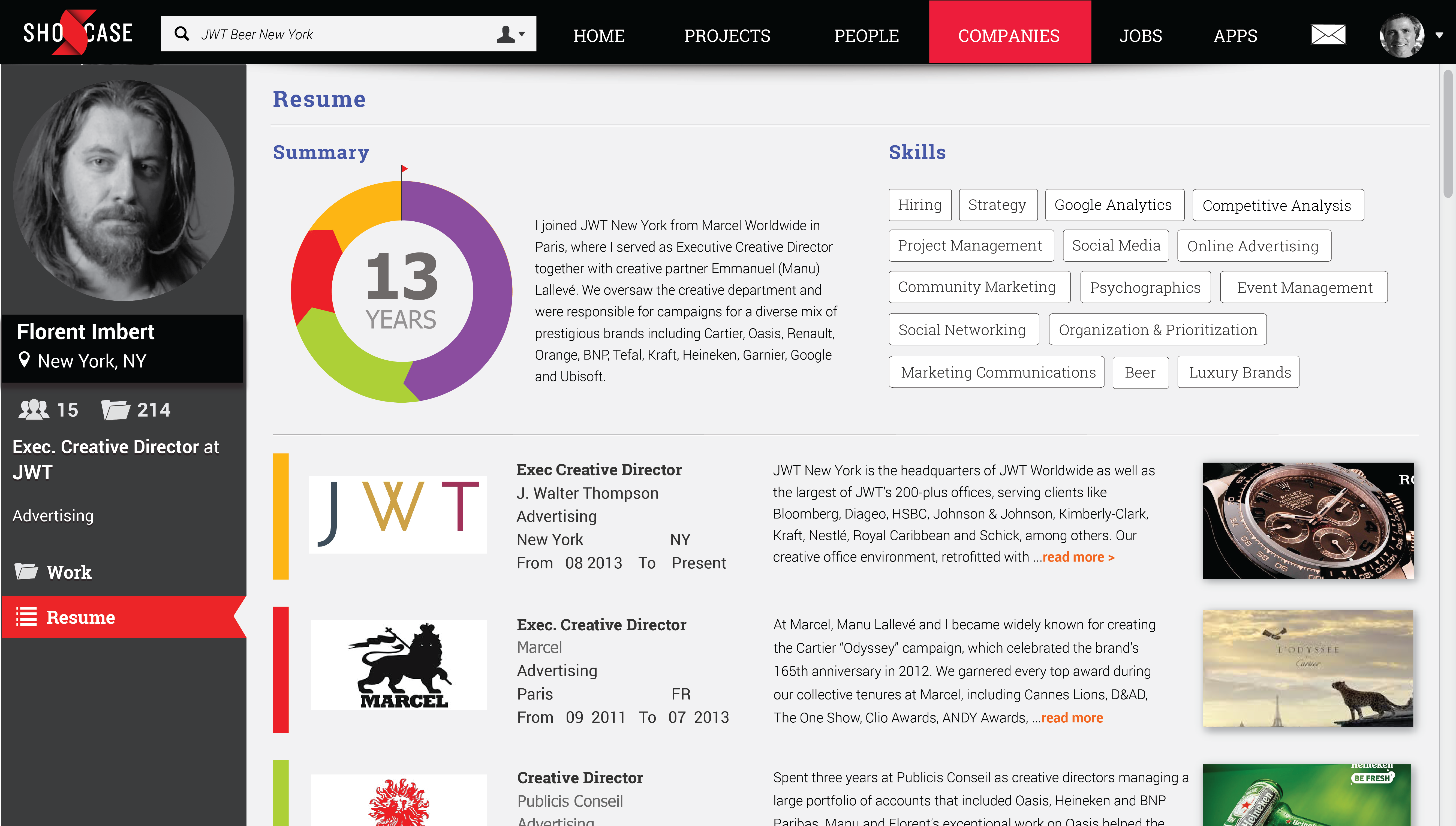This screenshot has width=1456, height=826.
Task: Click the Marcel lion logo
Action: click(398, 664)
